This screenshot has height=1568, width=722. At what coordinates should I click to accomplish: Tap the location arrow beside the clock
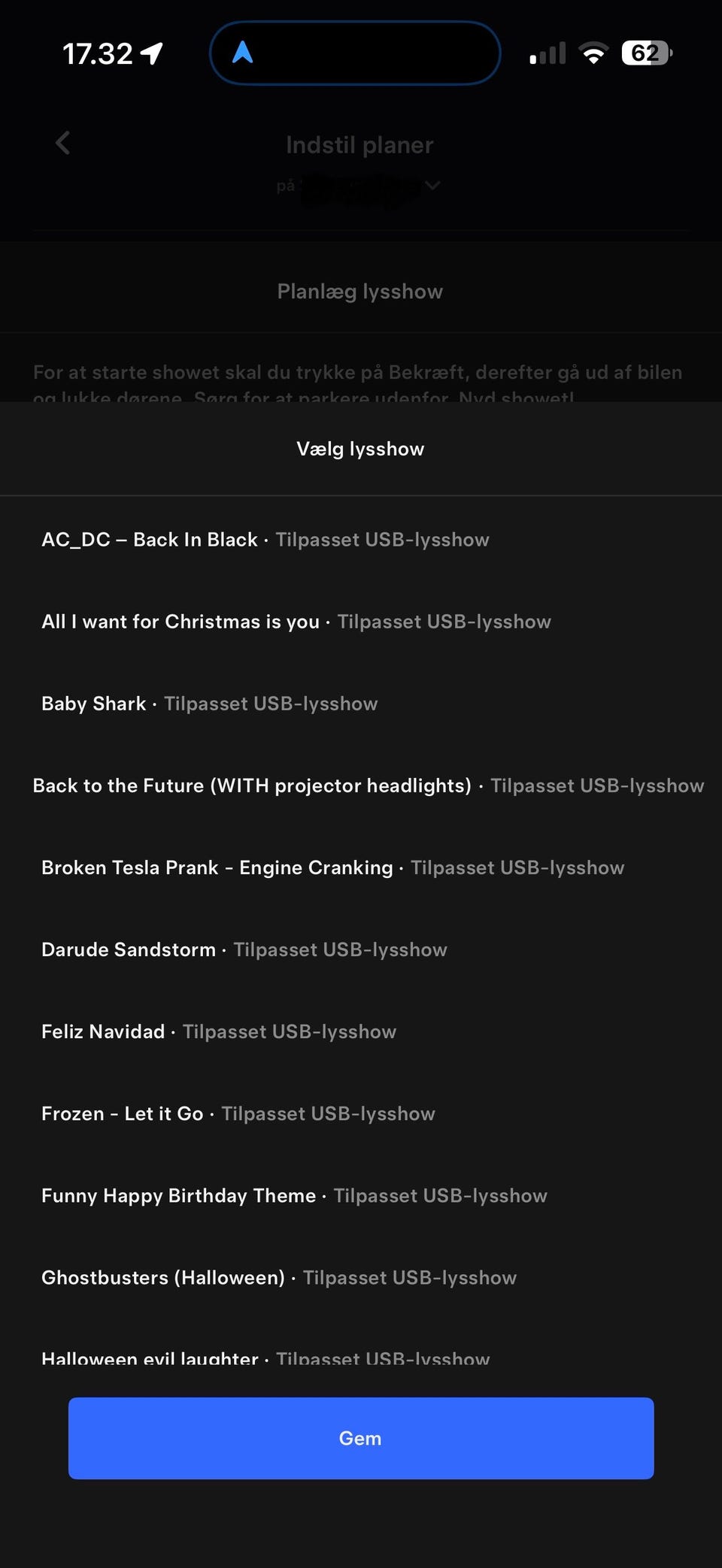[152, 53]
